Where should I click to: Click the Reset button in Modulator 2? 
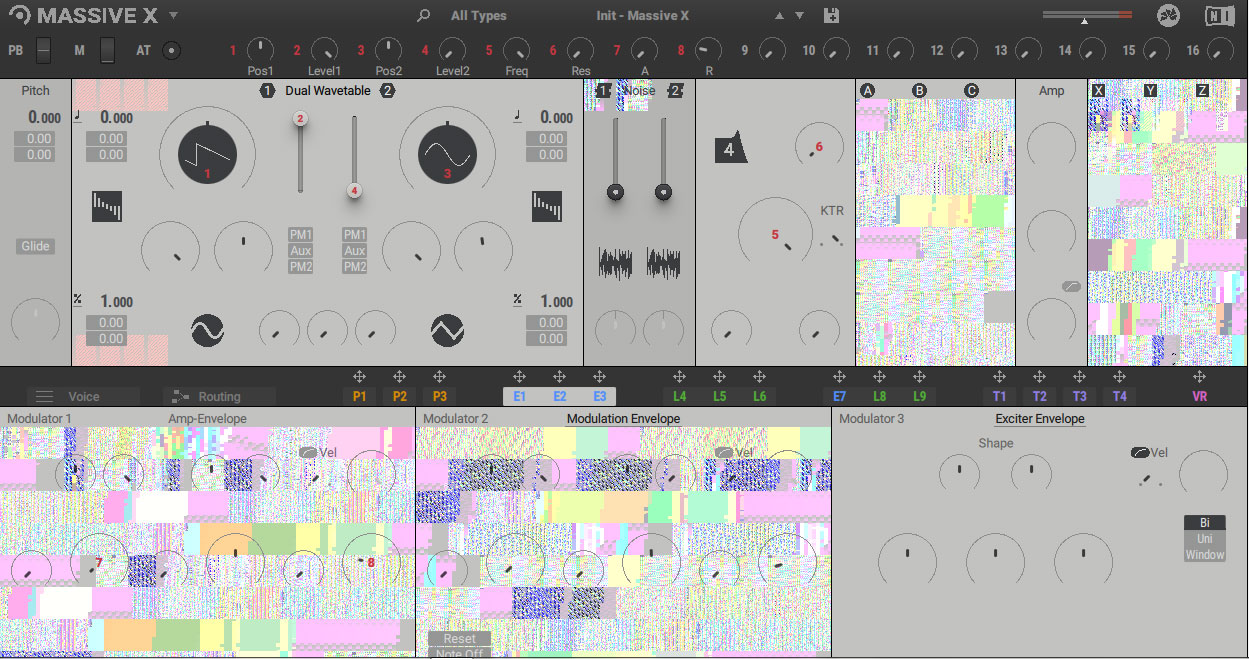pos(459,639)
